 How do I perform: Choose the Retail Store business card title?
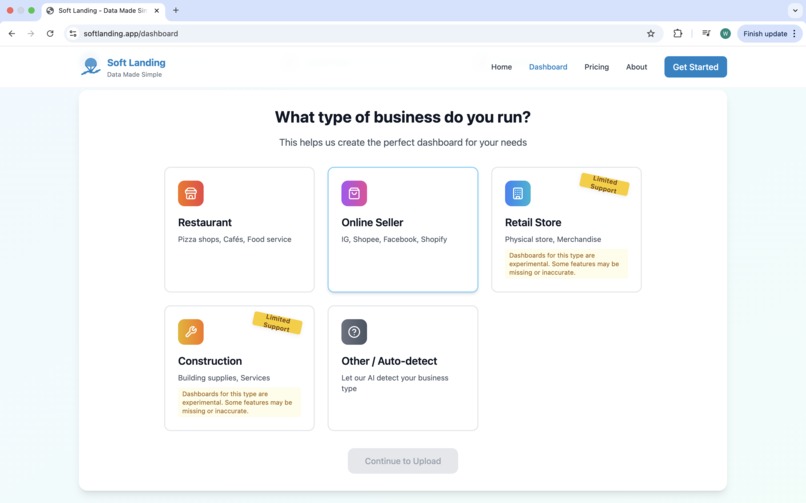[533, 222]
